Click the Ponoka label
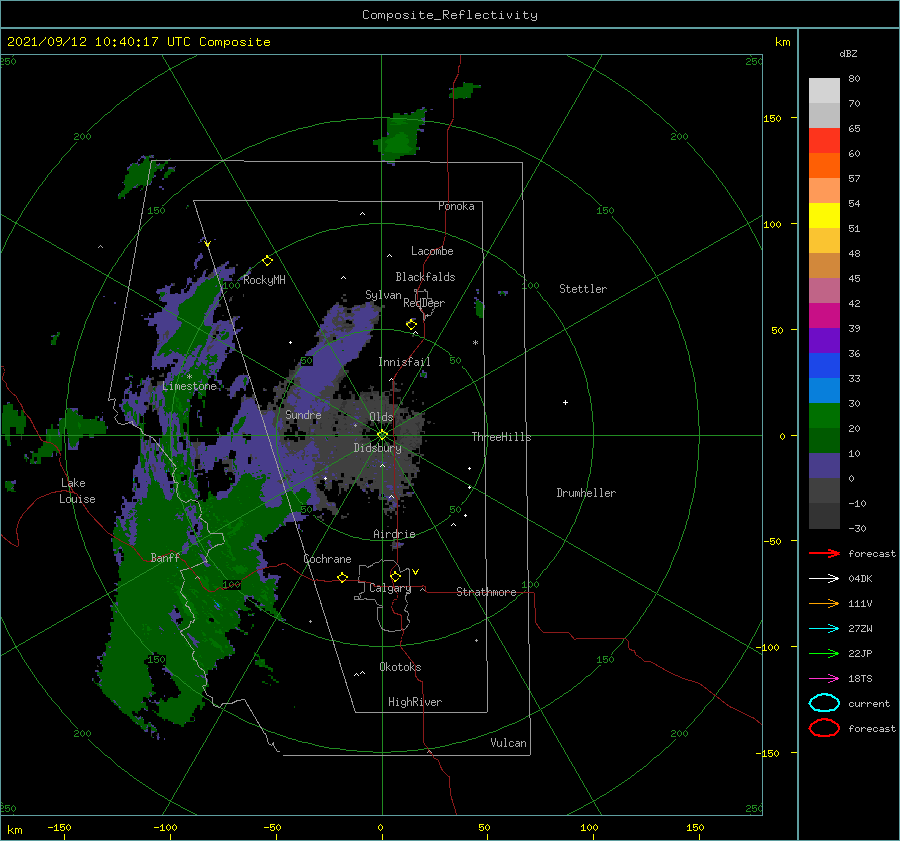 coord(456,206)
